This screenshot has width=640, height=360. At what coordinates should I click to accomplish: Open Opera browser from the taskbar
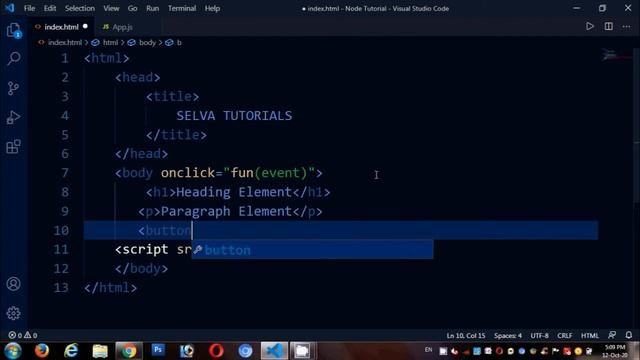click(216, 351)
